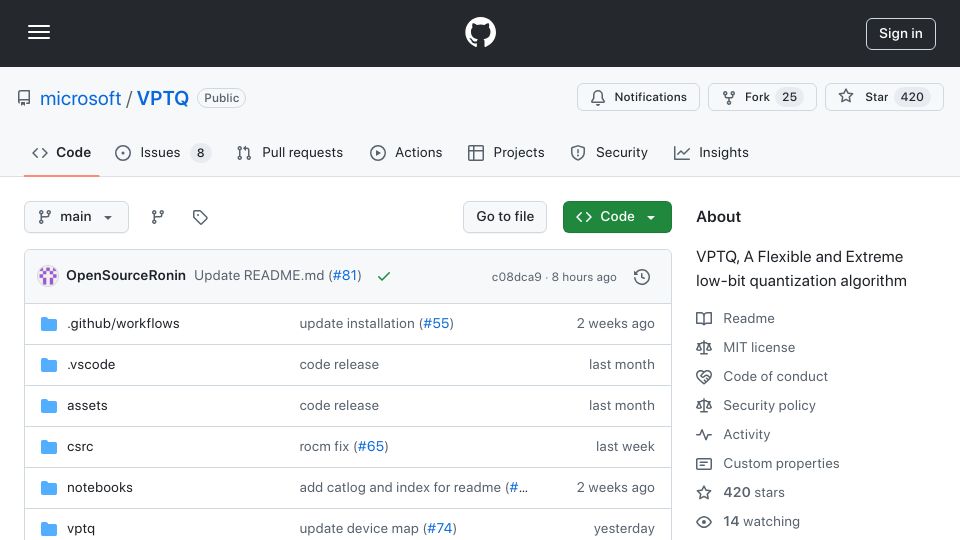Image resolution: width=960 pixels, height=540 pixels.
Task: Open the MIT license link
Action: click(746, 347)
